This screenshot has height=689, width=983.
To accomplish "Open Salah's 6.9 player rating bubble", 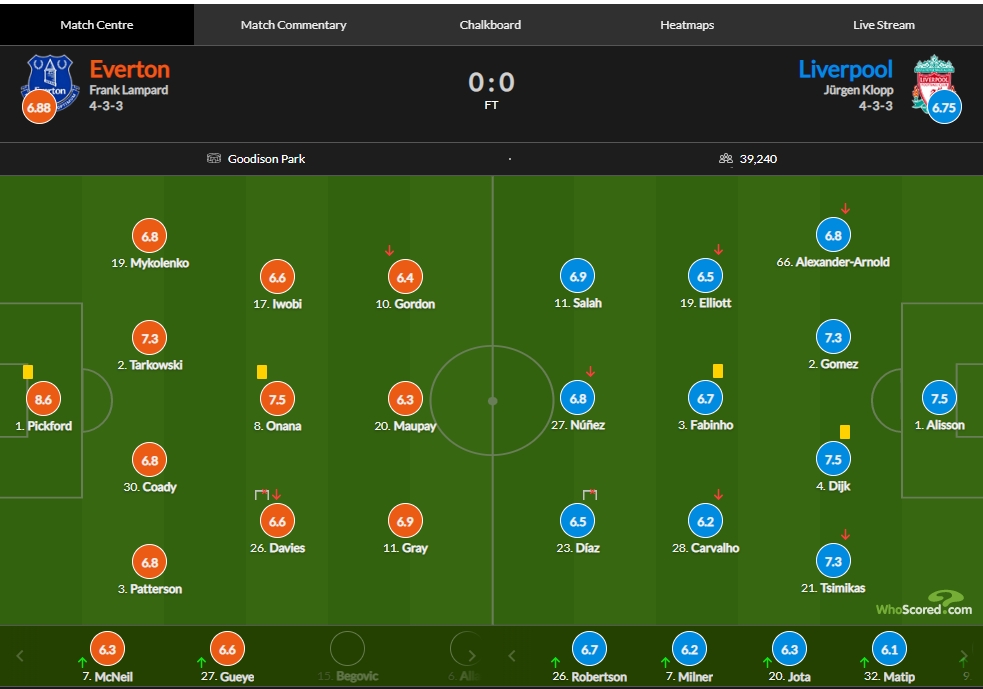I will point(577,276).
